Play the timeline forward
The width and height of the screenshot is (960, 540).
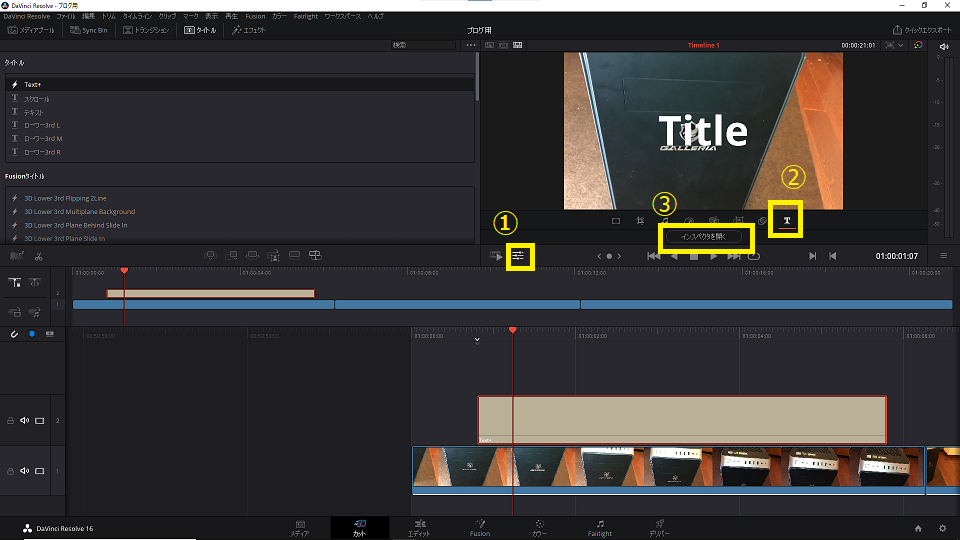(x=713, y=256)
